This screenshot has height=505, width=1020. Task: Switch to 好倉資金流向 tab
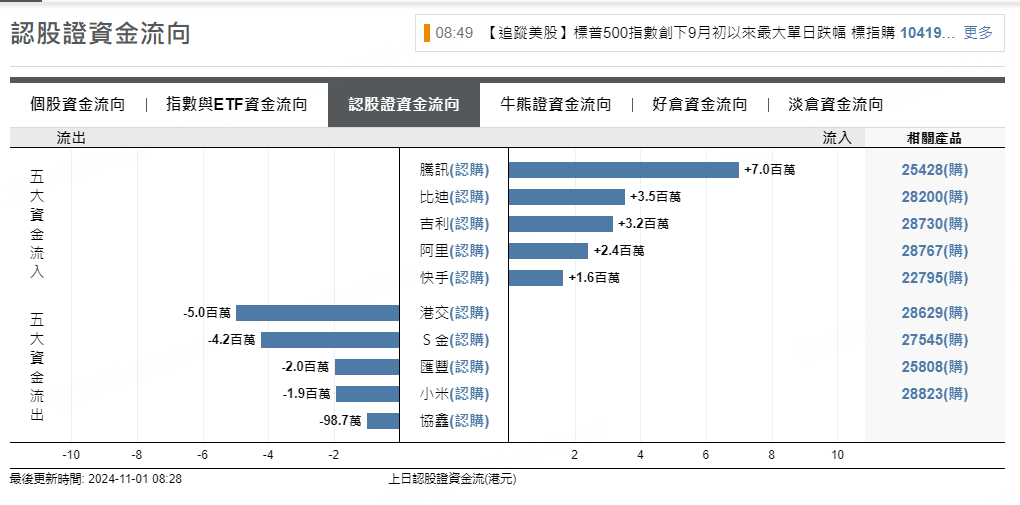[x=699, y=104]
